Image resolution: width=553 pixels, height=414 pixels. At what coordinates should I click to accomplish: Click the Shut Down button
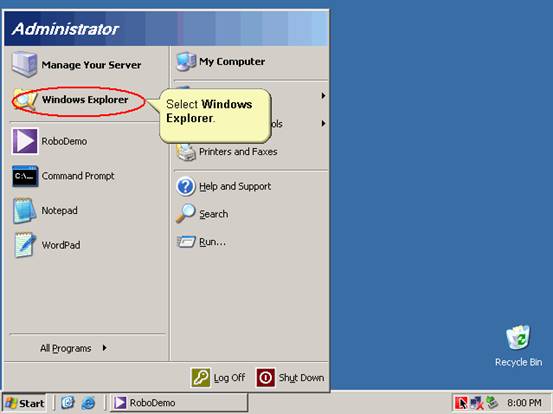pos(290,378)
